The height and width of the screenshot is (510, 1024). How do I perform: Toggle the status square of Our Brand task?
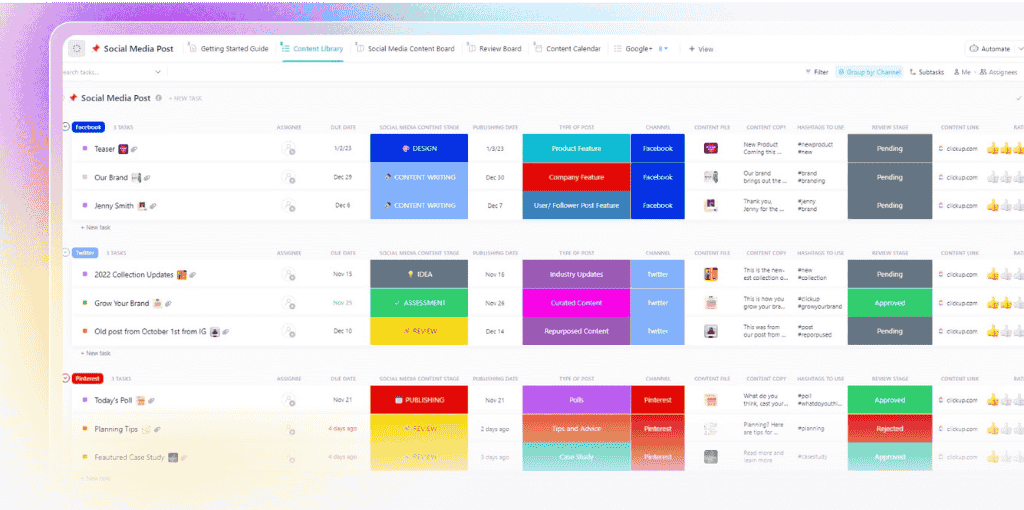(84, 177)
